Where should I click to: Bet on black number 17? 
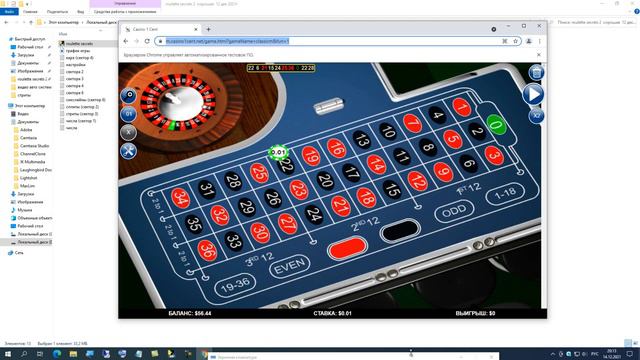click(351, 173)
